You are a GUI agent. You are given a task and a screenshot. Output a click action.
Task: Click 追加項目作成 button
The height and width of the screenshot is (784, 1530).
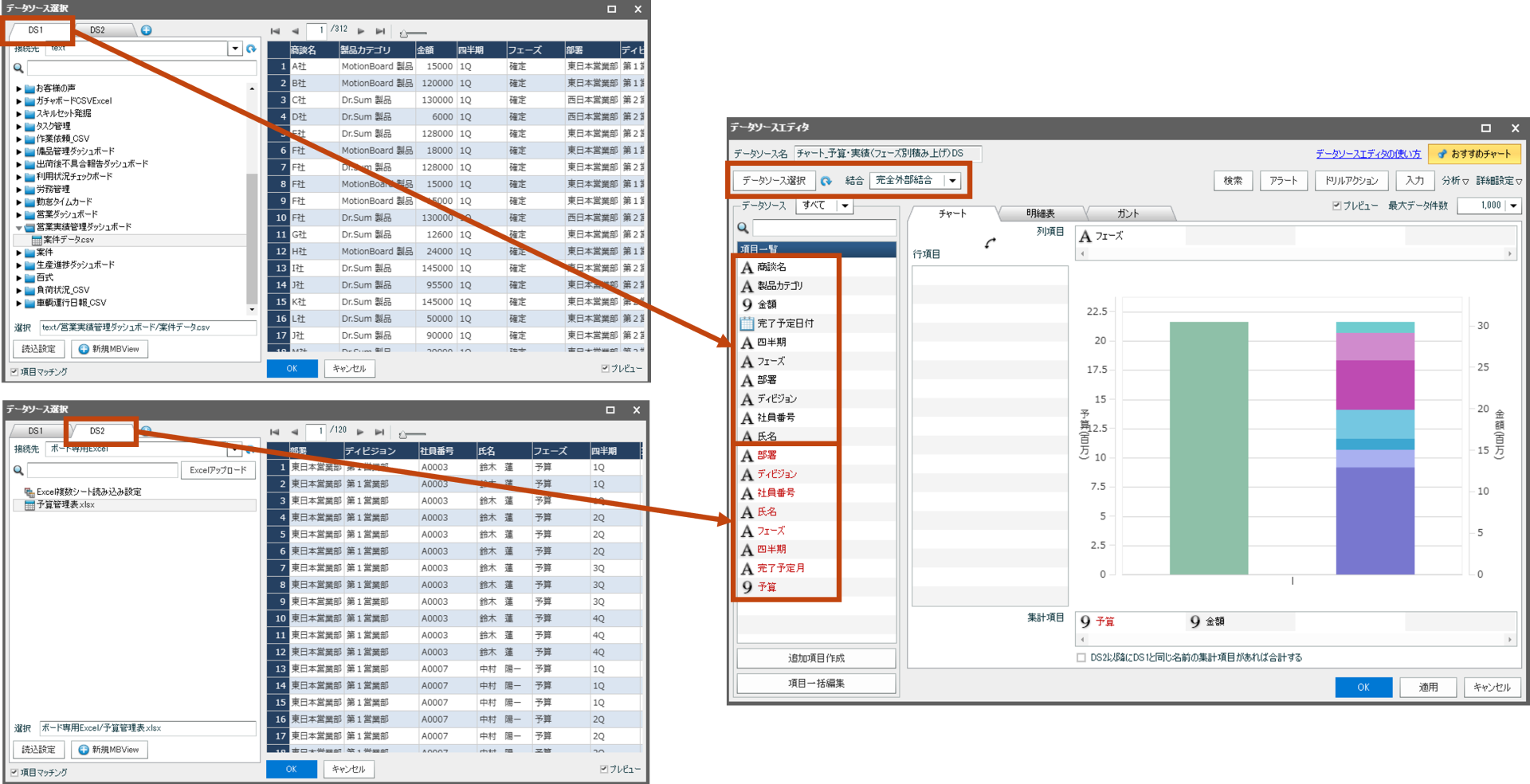pos(817,658)
